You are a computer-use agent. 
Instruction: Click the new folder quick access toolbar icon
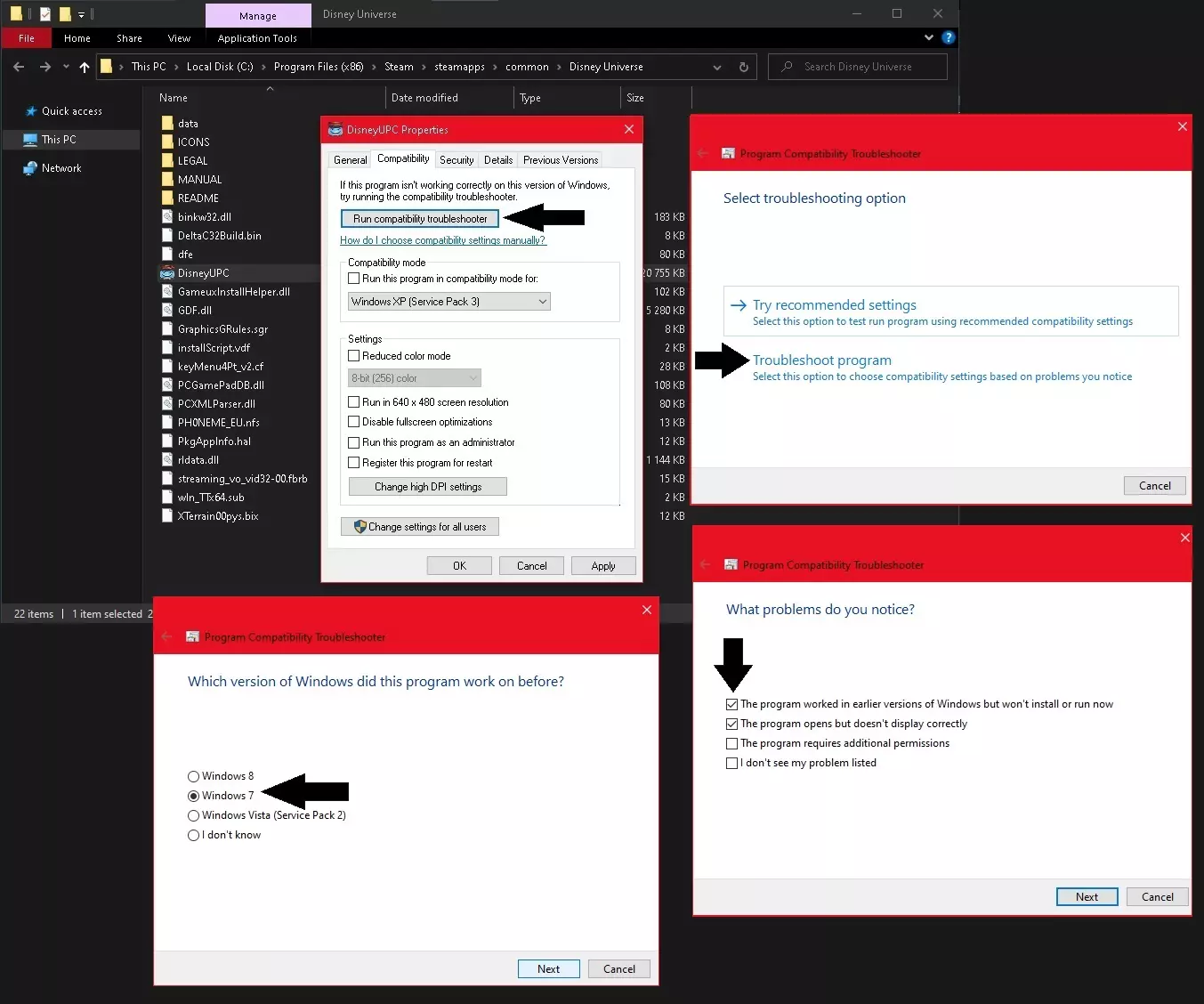click(65, 14)
